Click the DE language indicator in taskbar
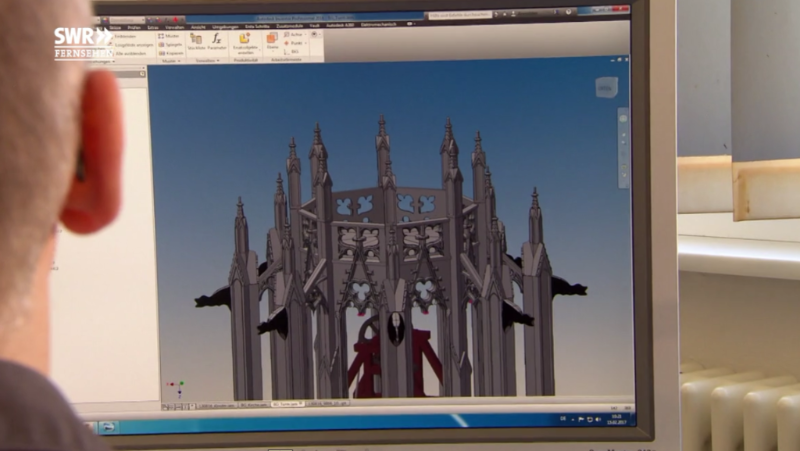 pos(563,419)
